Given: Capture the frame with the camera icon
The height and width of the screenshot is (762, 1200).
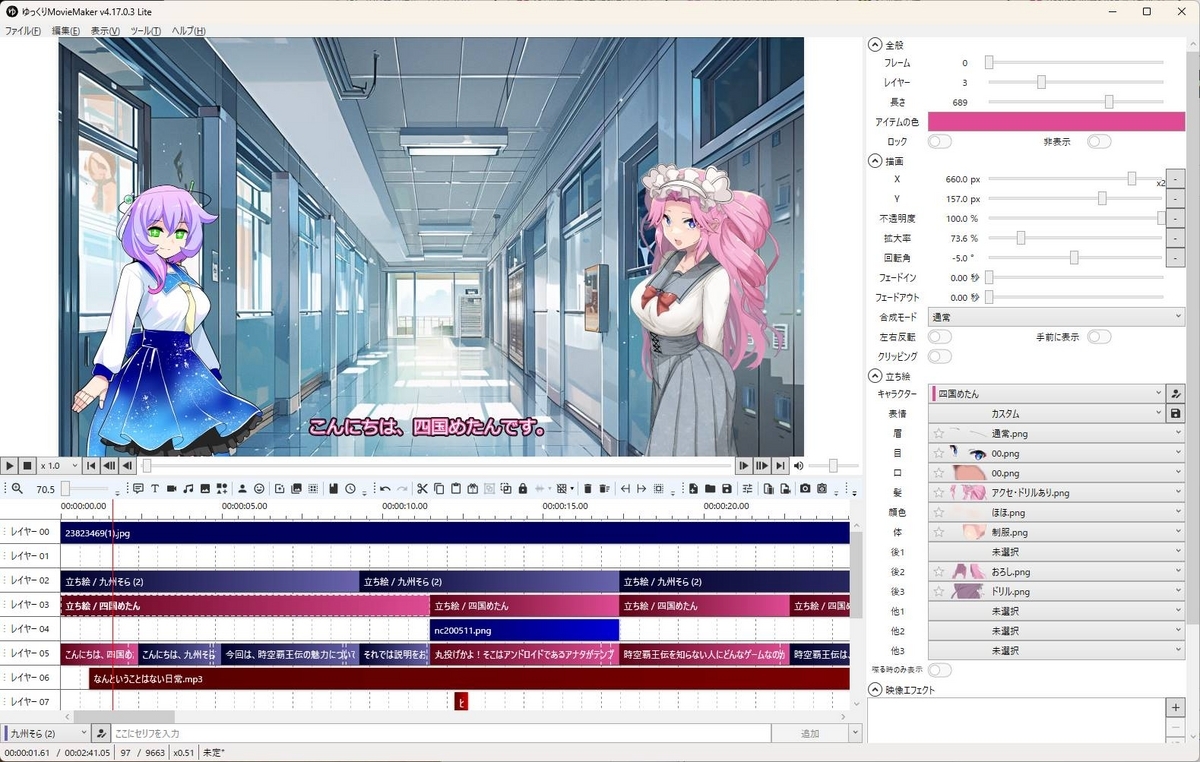Looking at the screenshot, I should tap(805, 489).
